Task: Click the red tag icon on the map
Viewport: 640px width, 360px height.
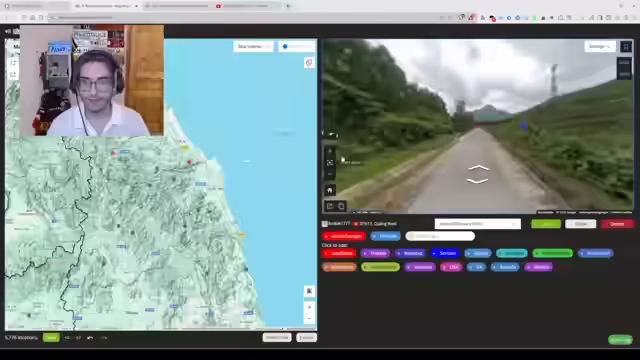Action: click(x=309, y=62)
